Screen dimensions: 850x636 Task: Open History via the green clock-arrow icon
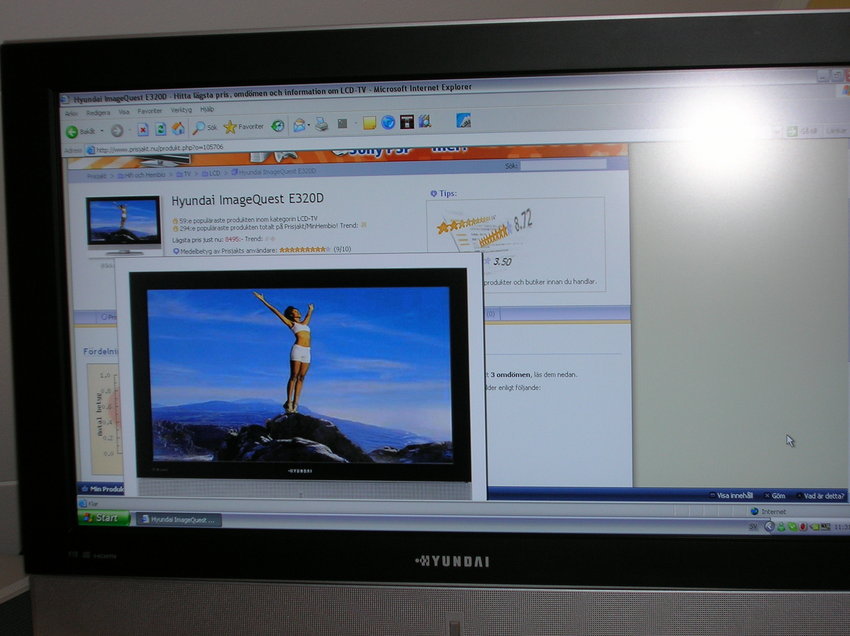[x=278, y=126]
